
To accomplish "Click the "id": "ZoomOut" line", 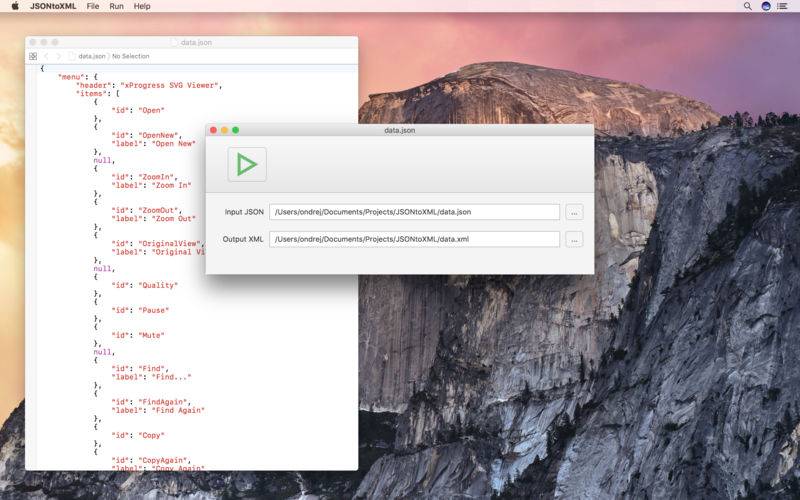I will point(147,210).
